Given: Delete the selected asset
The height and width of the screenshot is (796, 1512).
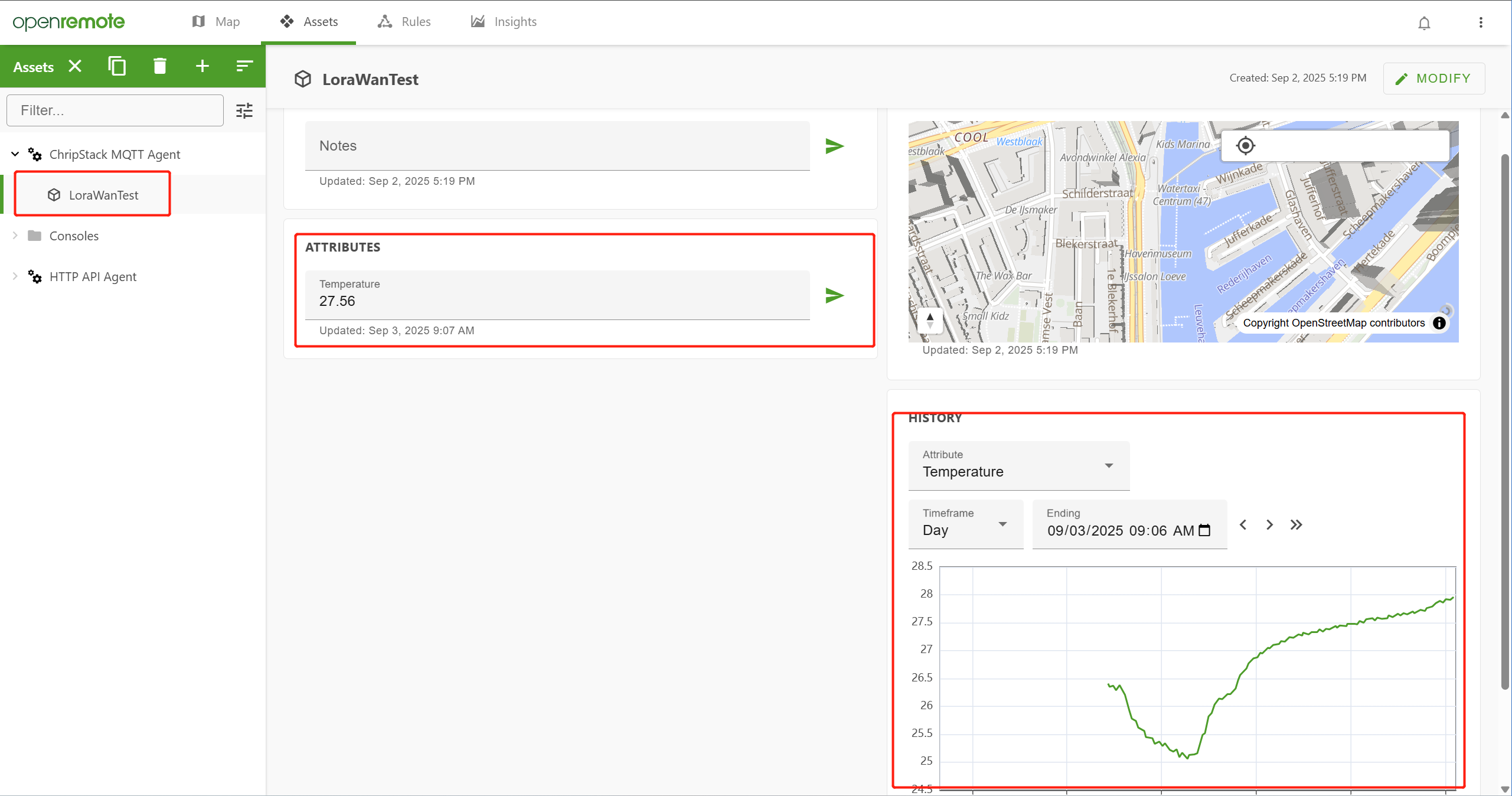Looking at the screenshot, I should (x=160, y=66).
